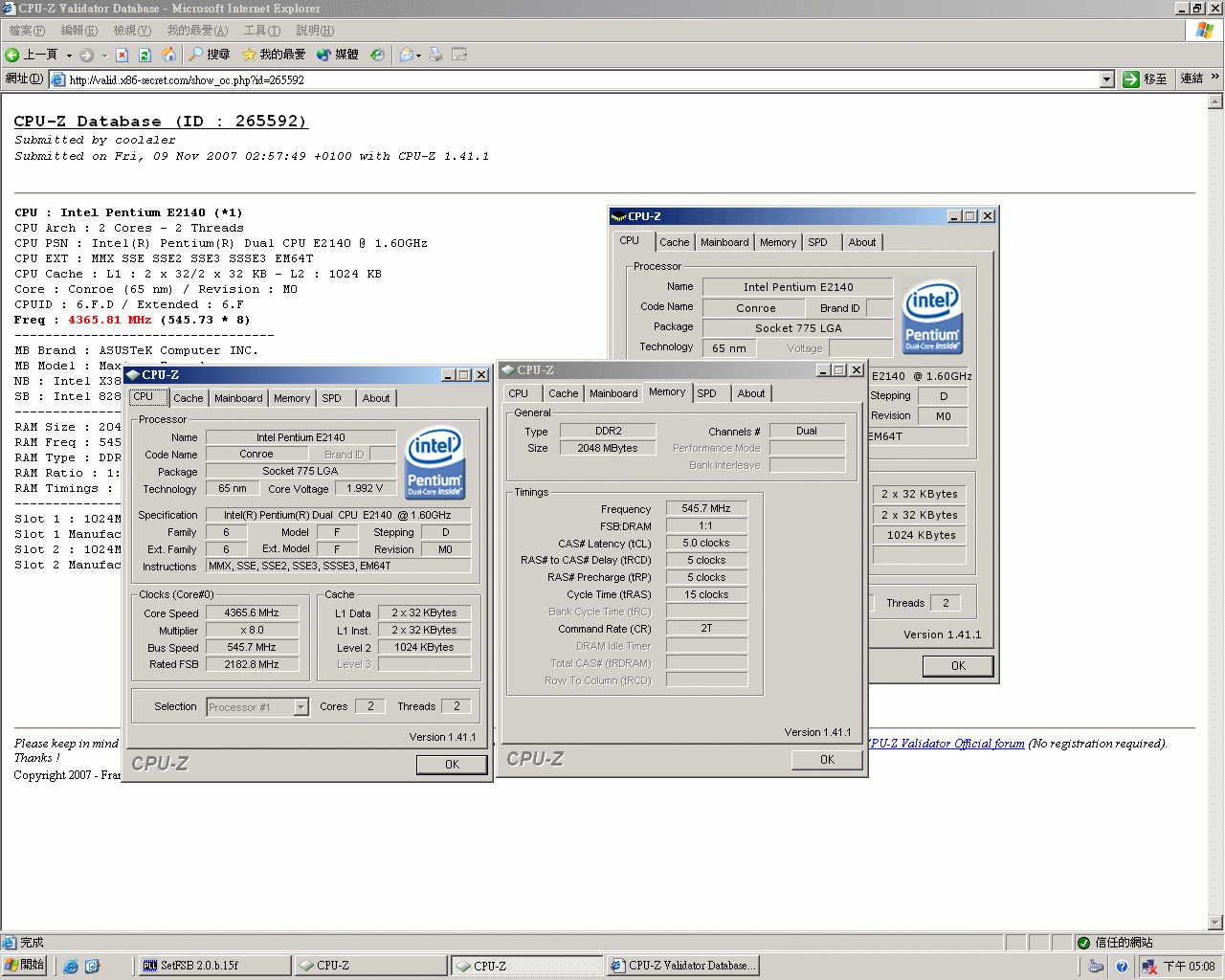The image size is (1225, 980).
Task: Open the 我的最愛 (Favorites) menu
Action: (197, 31)
